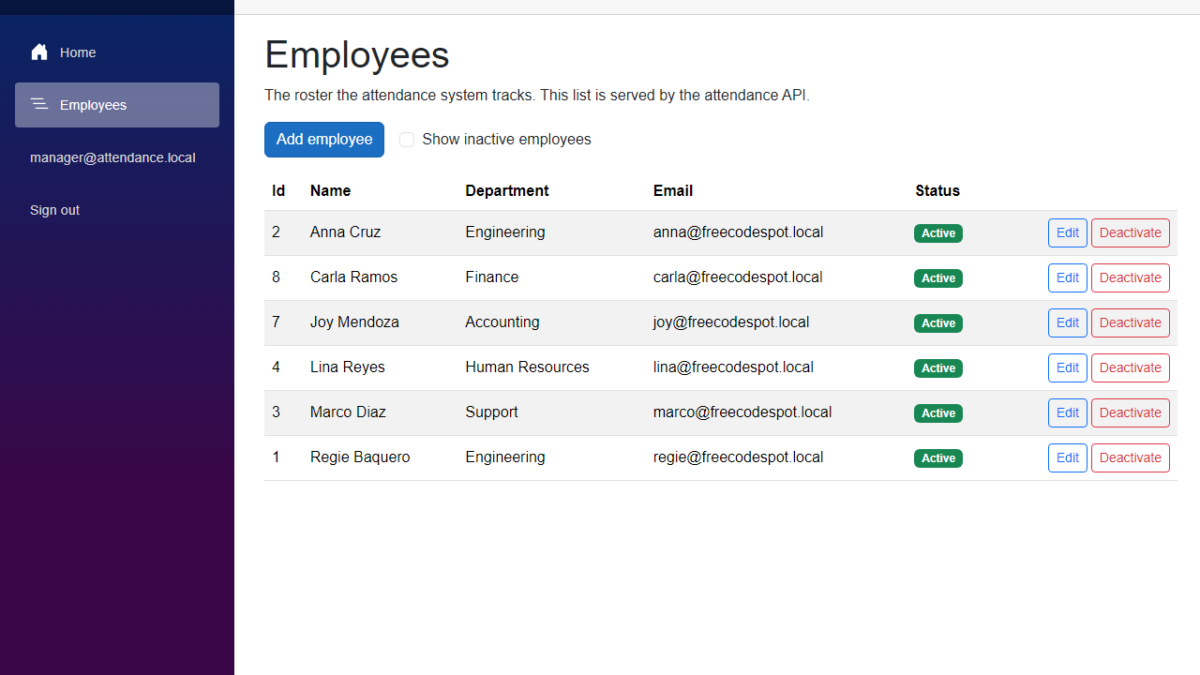Edit Regie Baquero's record
Viewport: 1200px width, 675px height.
pos(1067,458)
